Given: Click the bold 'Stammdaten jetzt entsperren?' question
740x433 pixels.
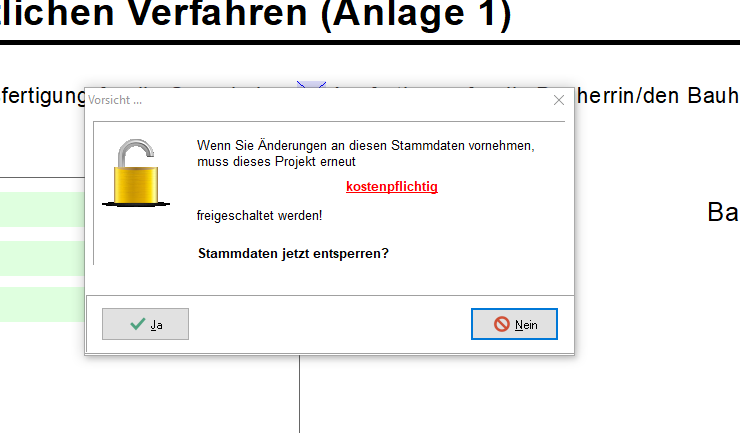Looking at the screenshot, I should pyautogui.click(x=293, y=253).
